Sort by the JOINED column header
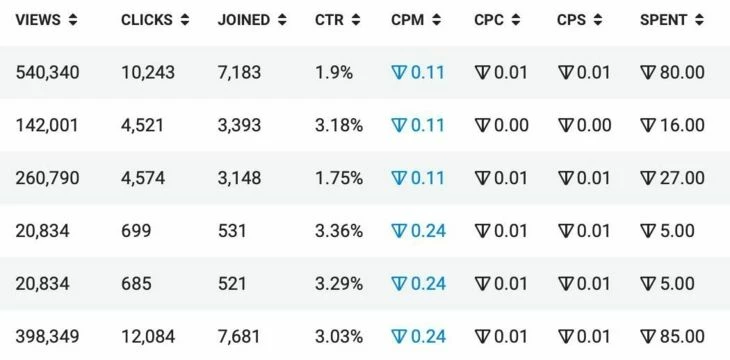The image size is (730, 360). (x=252, y=20)
